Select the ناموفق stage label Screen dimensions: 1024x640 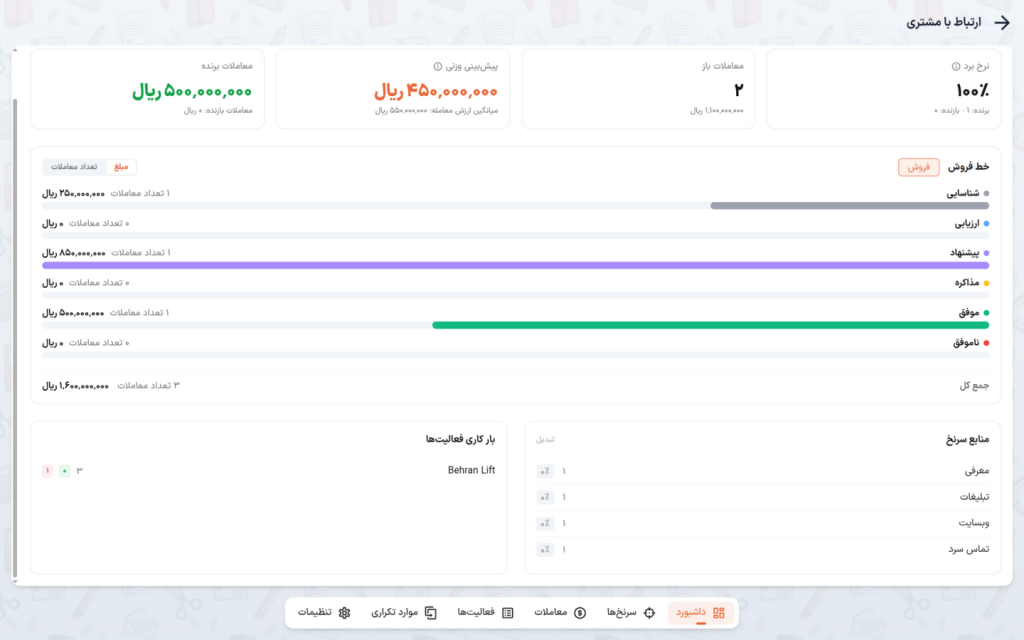coord(966,343)
